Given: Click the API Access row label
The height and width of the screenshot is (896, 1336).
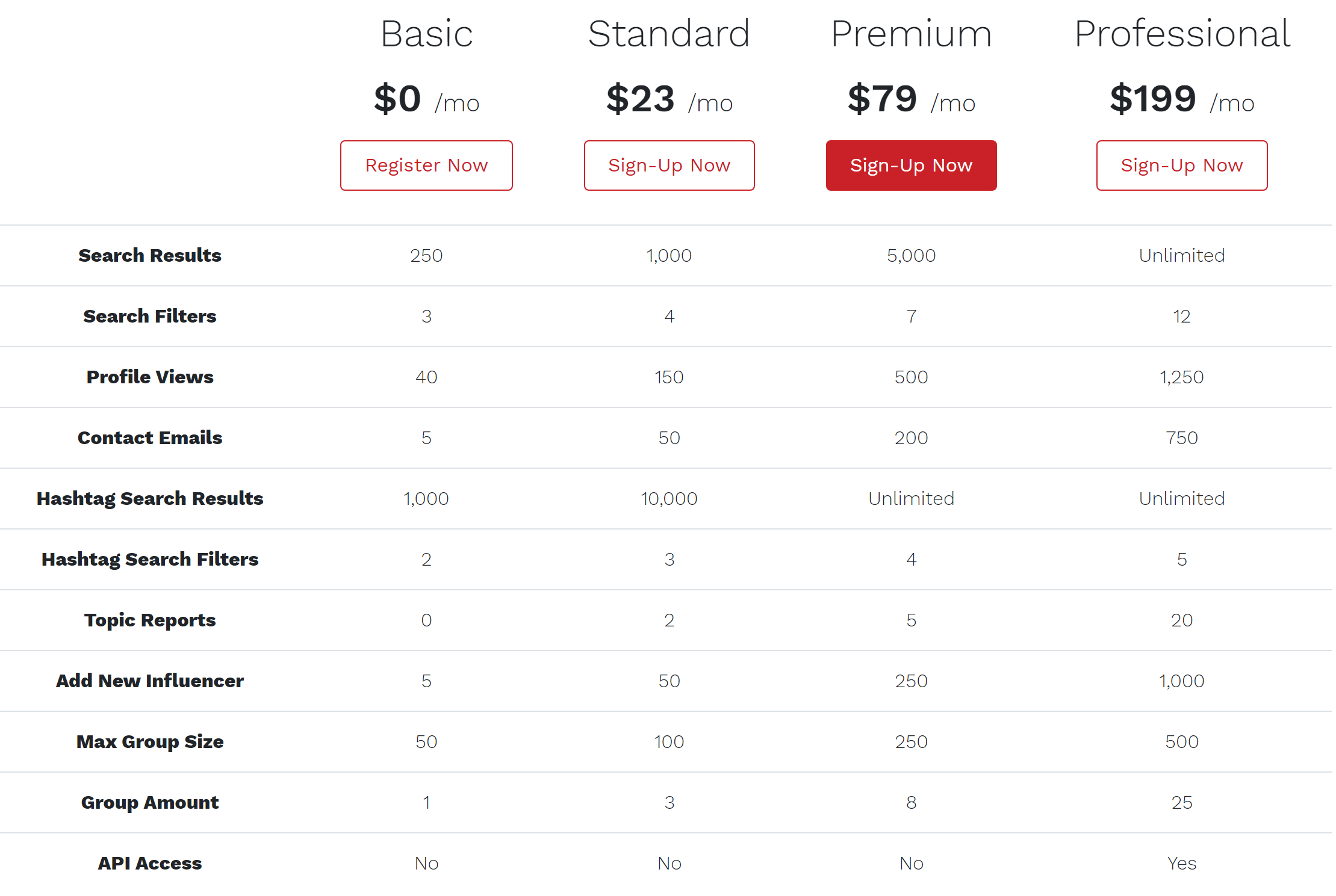Looking at the screenshot, I should [x=150, y=863].
